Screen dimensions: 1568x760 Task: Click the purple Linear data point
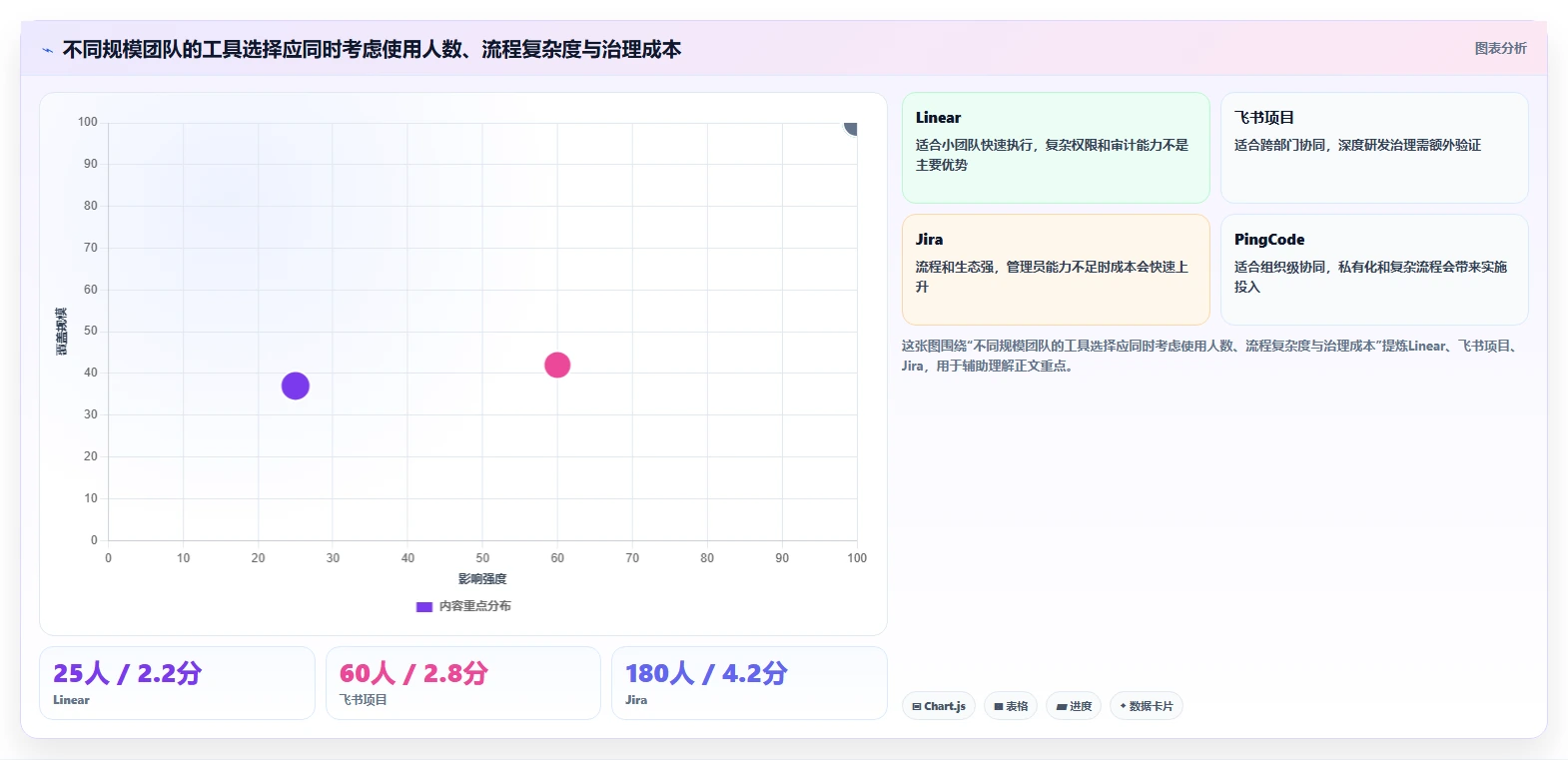[x=295, y=385]
